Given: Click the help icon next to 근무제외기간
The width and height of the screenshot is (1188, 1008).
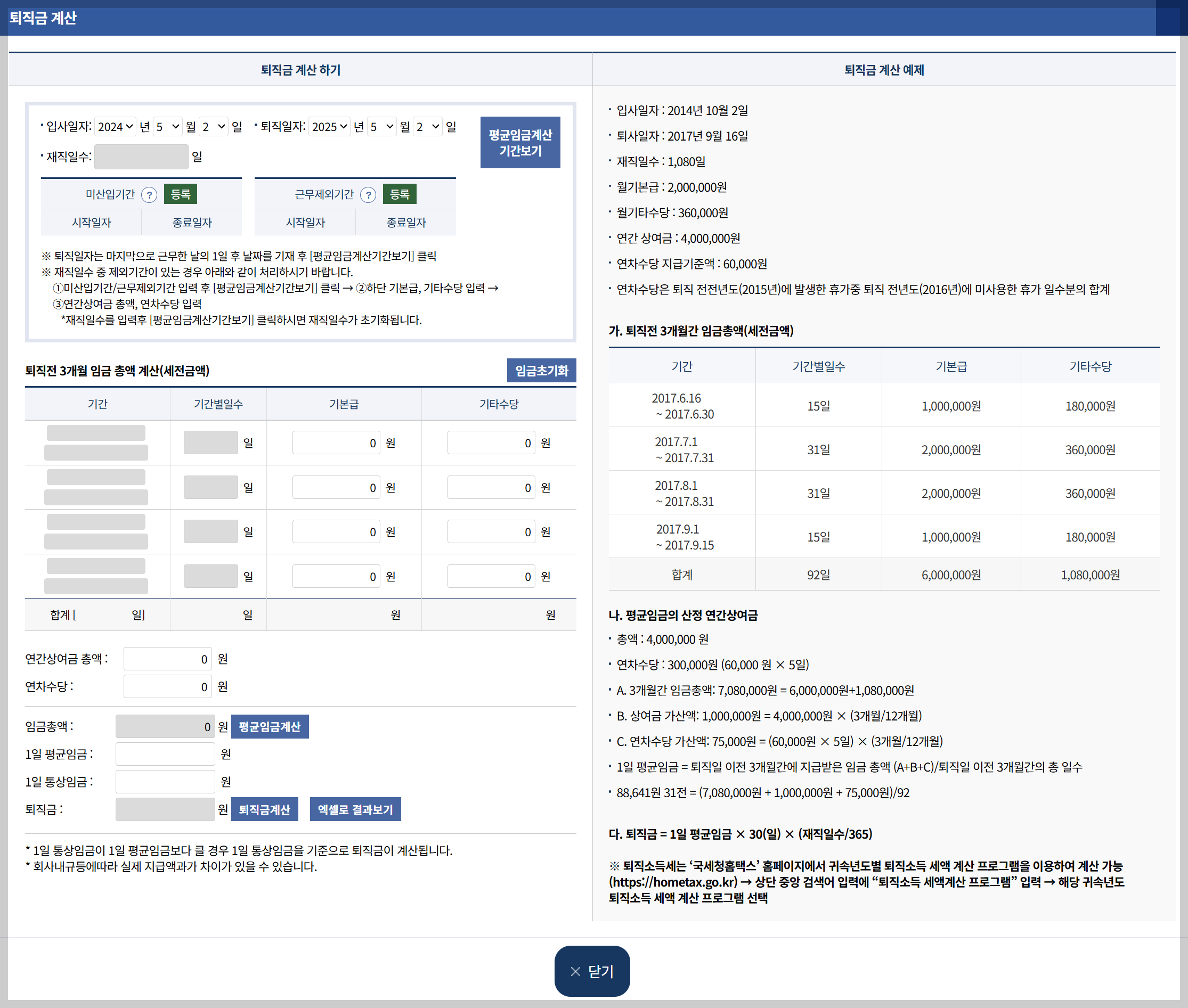Looking at the screenshot, I should pos(369,195).
